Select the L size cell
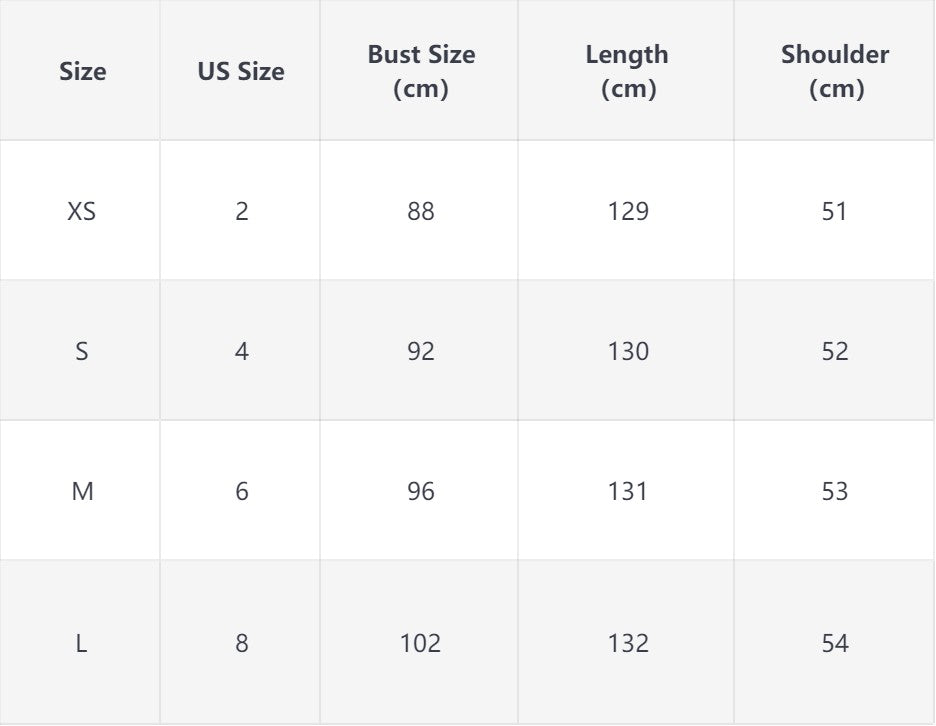The image size is (936, 726). [x=82, y=642]
